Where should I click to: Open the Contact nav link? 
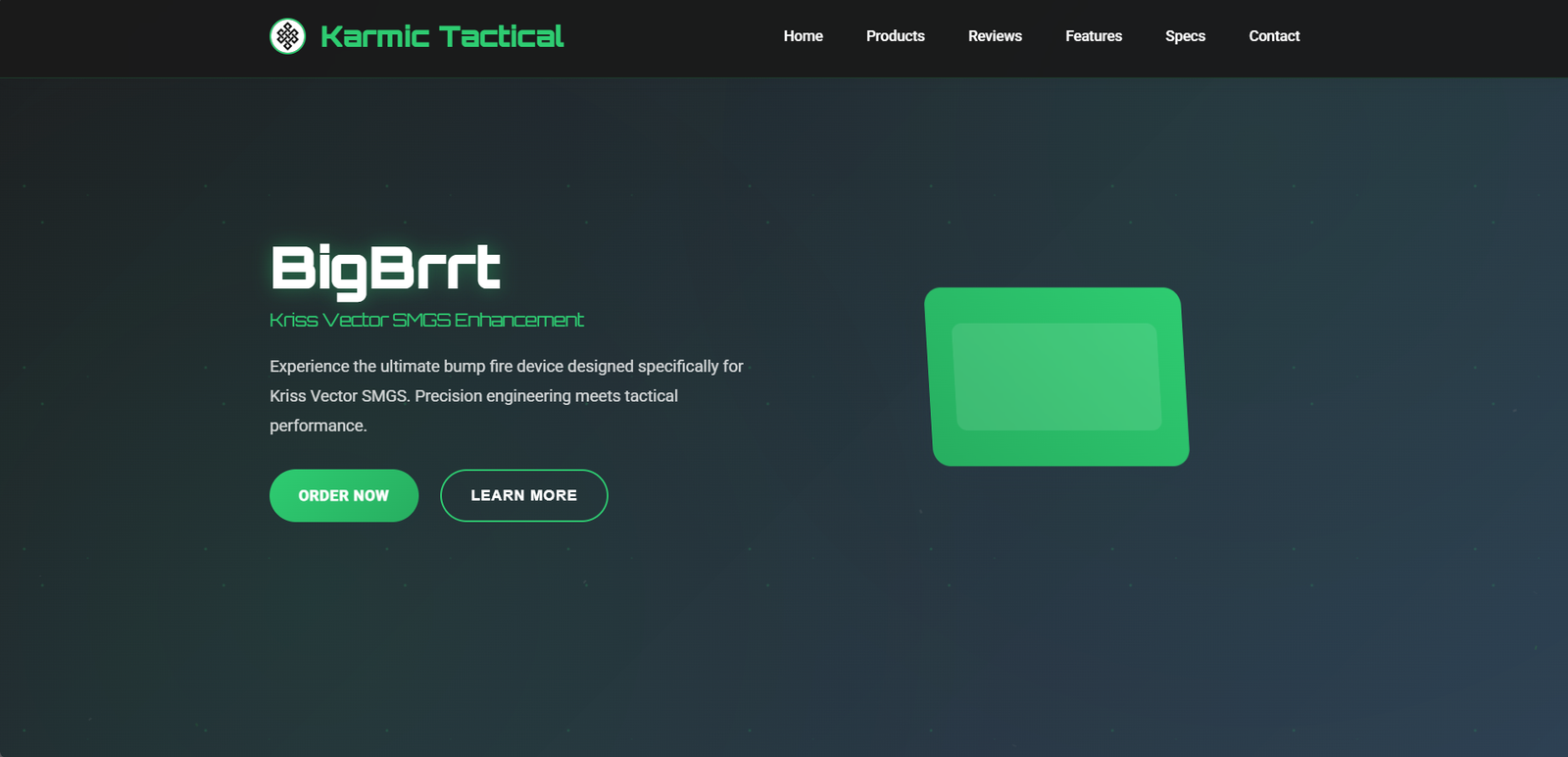pos(1274,36)
